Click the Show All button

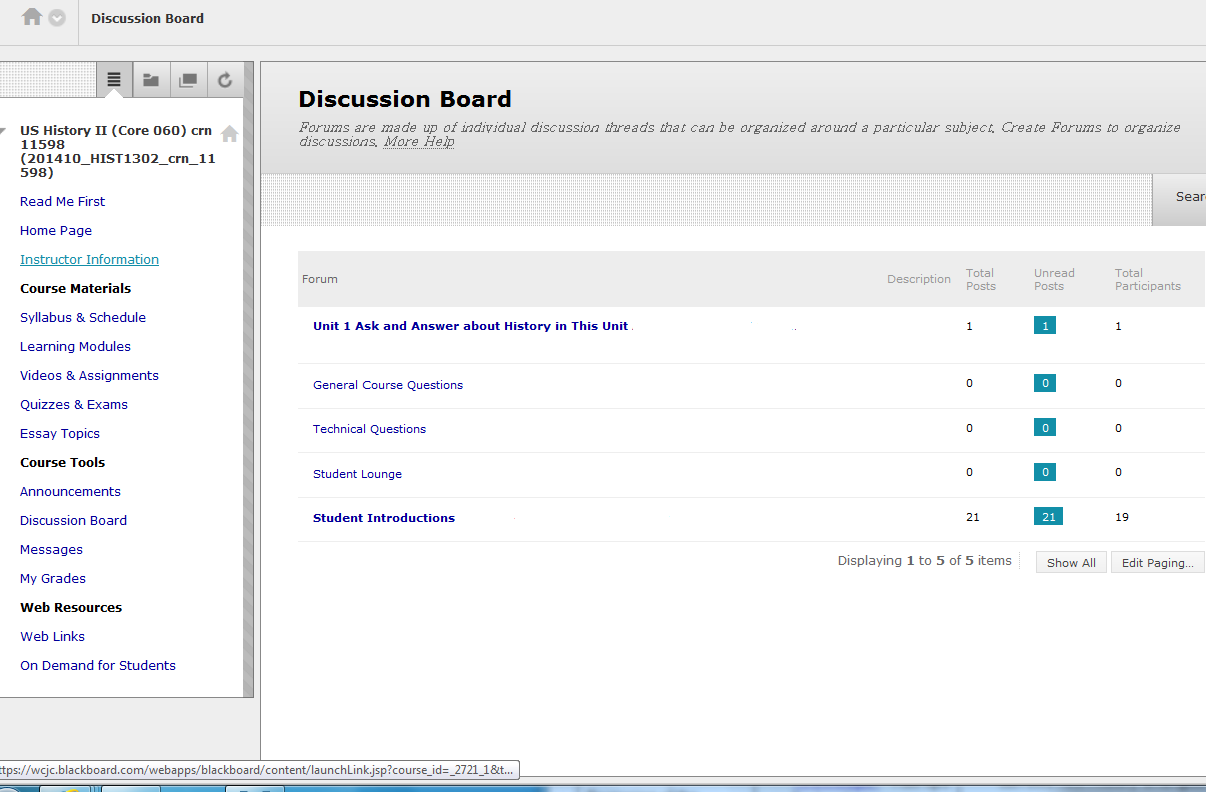point(1071,562)
